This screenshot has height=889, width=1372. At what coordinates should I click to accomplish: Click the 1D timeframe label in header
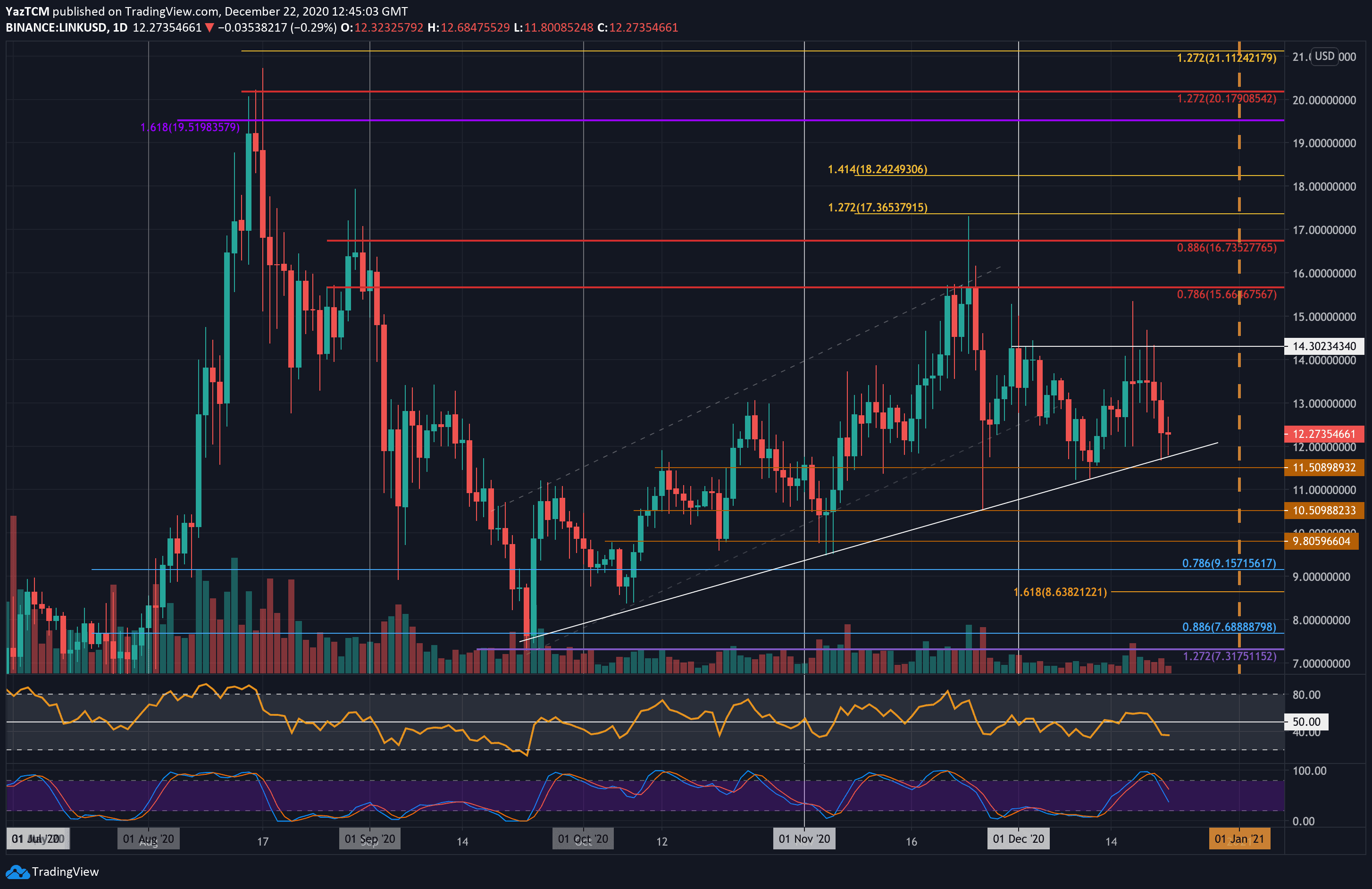pos(120,27)
